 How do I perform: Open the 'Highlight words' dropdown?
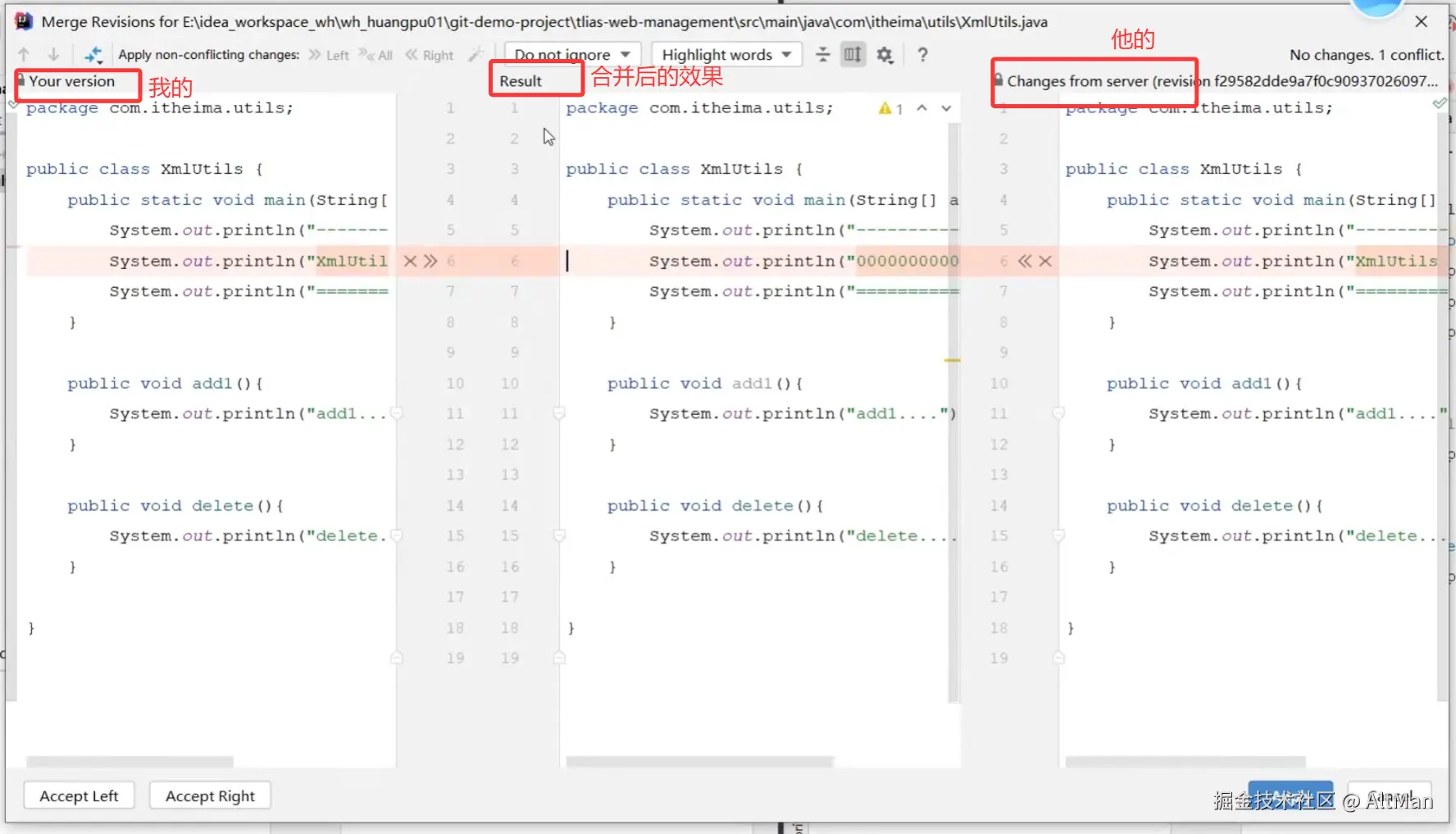(726, 55)
